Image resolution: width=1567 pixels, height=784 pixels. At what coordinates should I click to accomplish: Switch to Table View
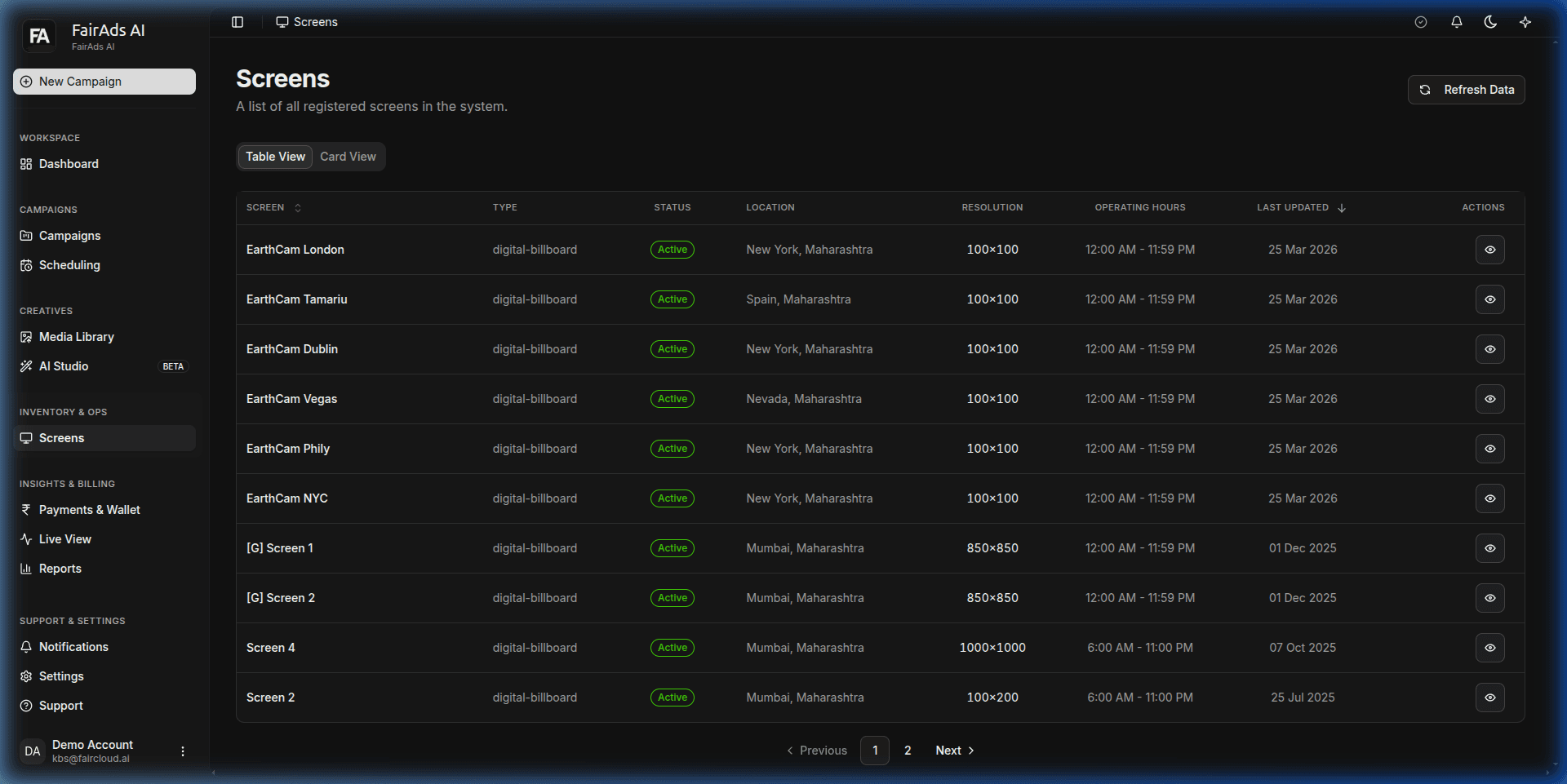pos(275,157)
